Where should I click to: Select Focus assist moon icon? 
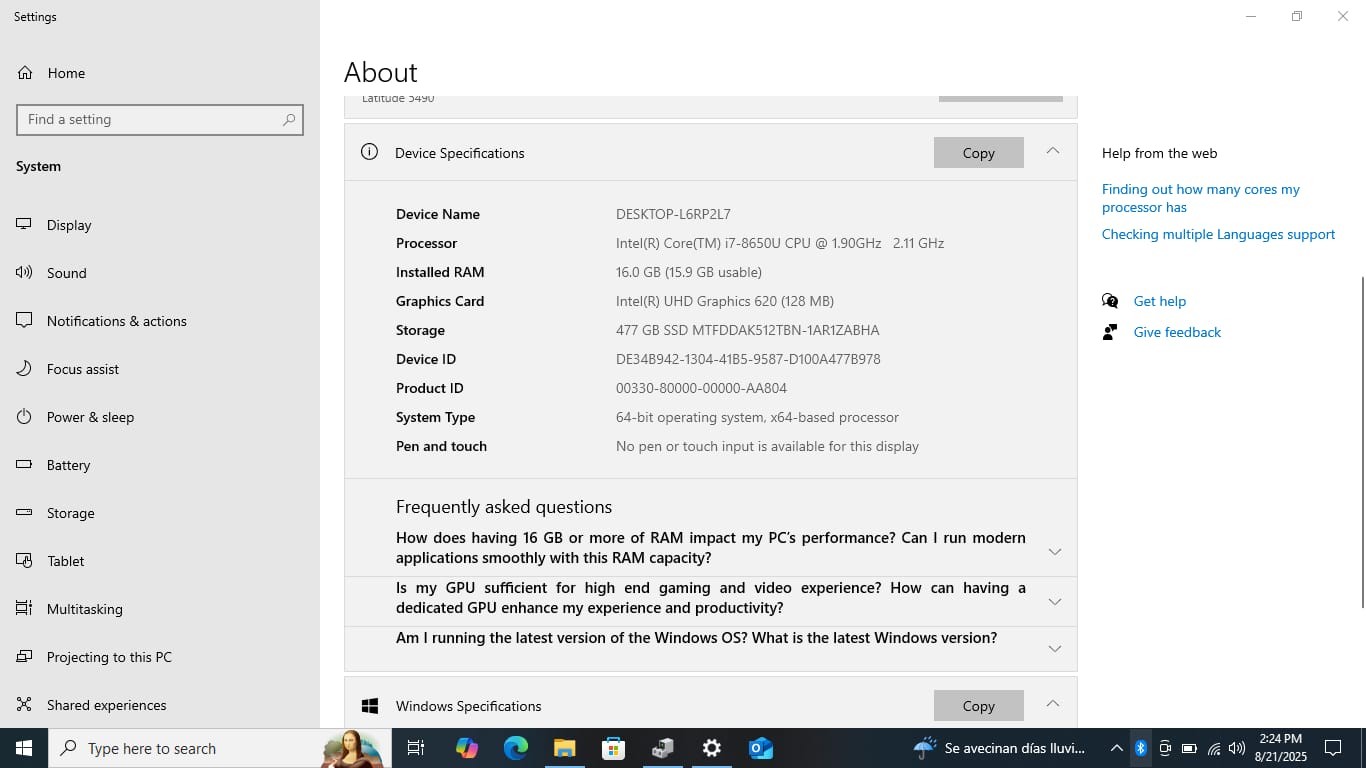tap(25, 369)
